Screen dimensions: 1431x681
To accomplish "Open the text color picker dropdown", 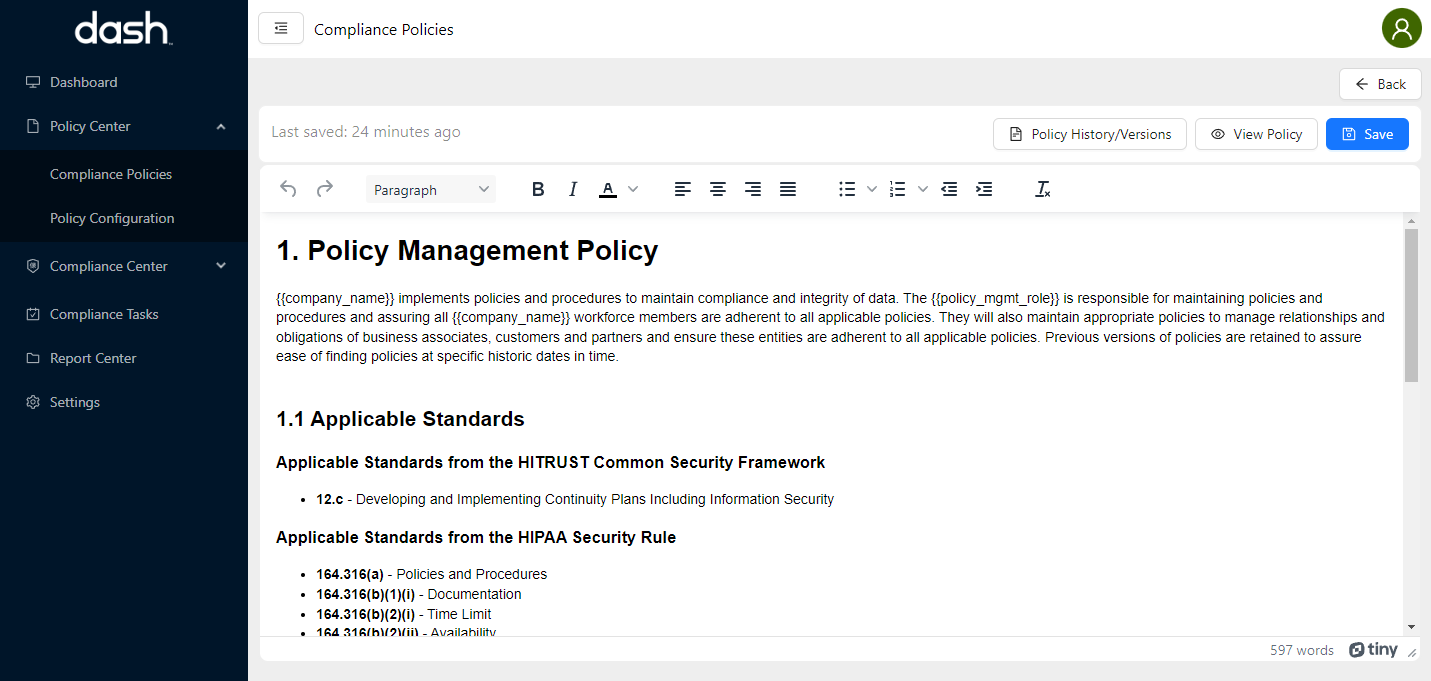I will click(632, 189).
